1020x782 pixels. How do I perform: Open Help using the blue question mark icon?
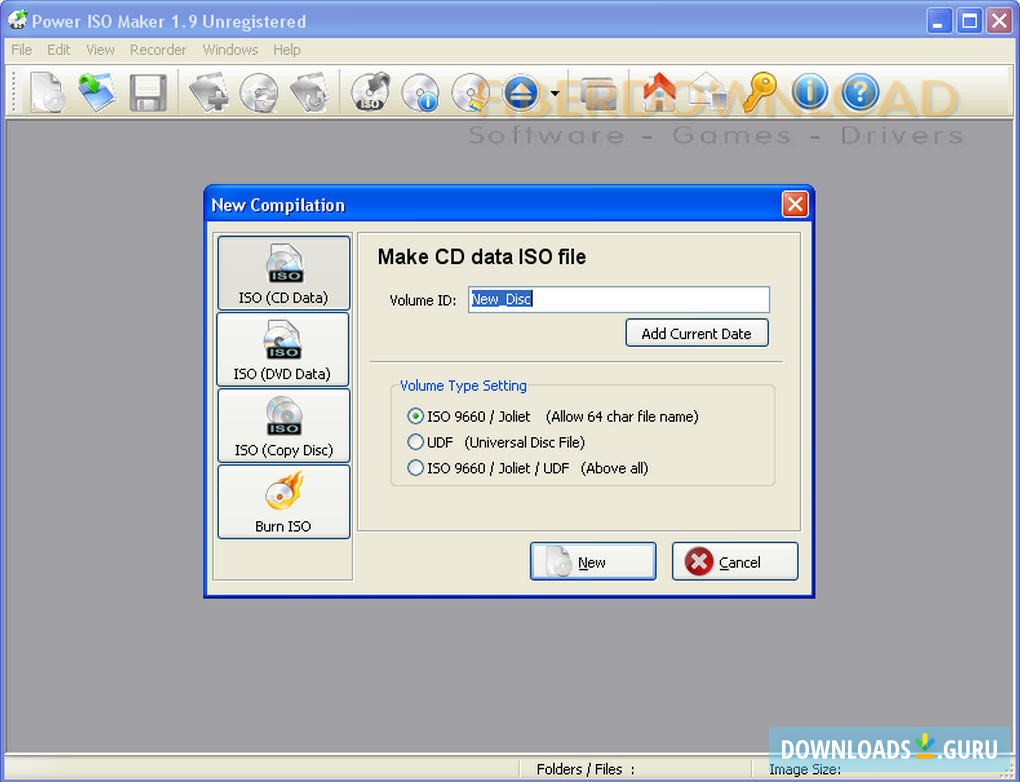click(860, 91)
